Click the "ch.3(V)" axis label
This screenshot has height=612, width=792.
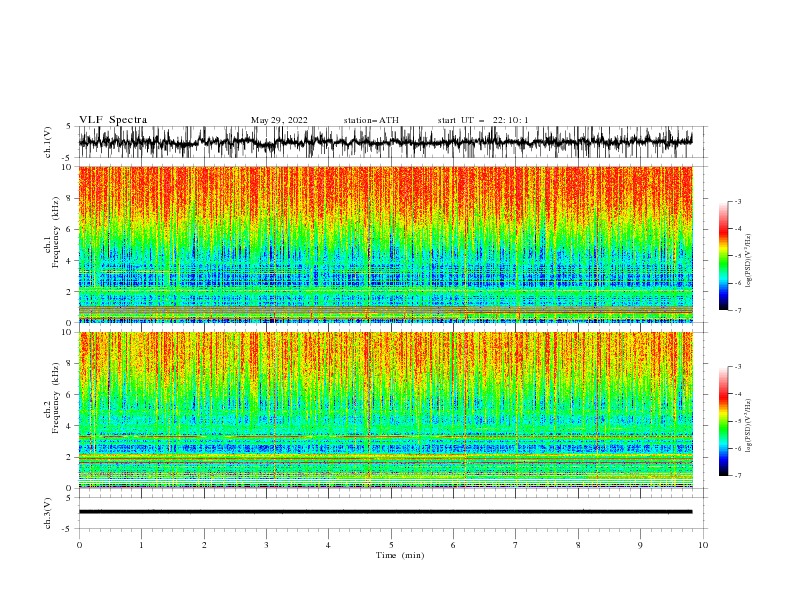click(x=48, y=513)
